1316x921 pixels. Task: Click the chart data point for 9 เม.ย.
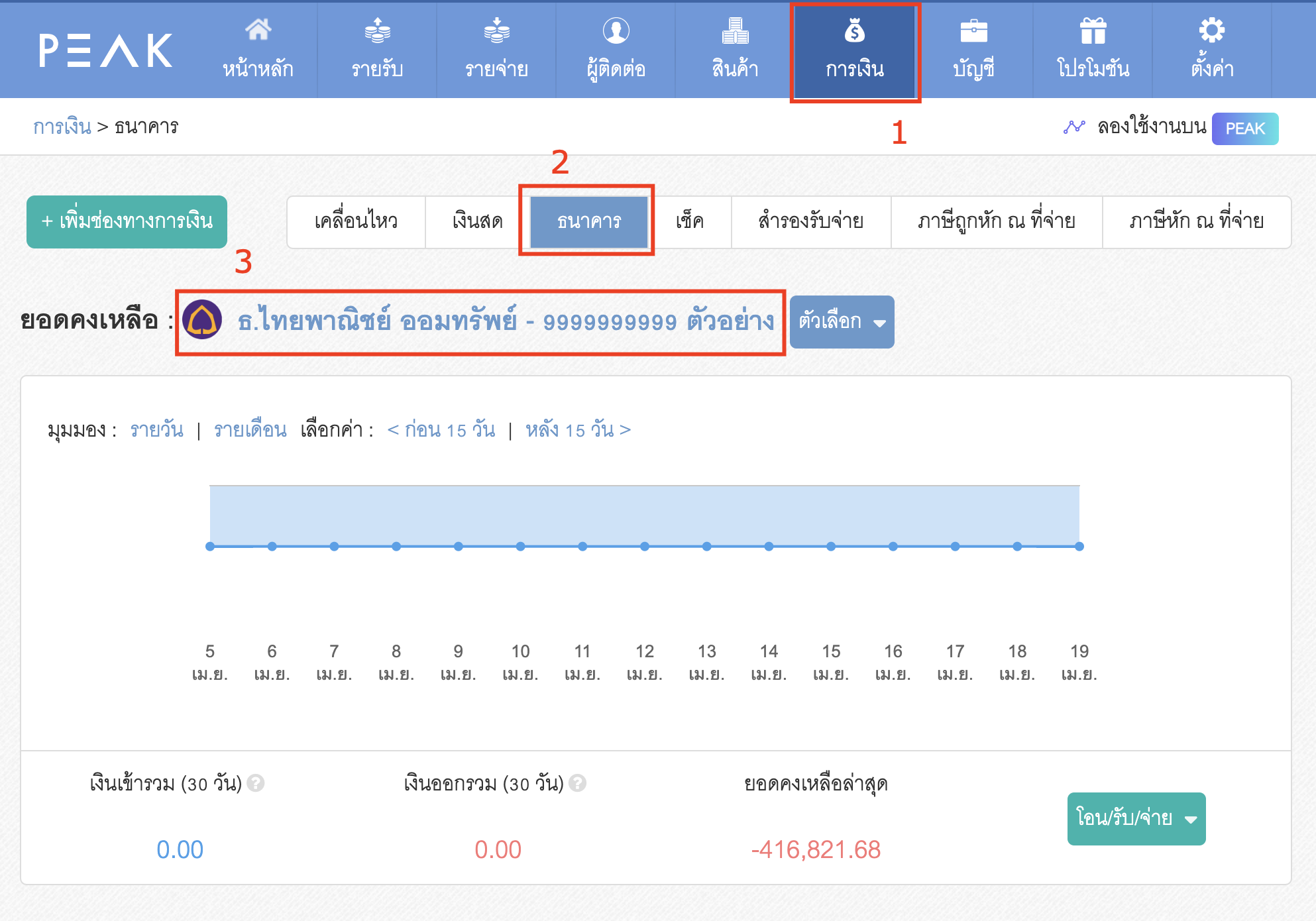(459, 547)
